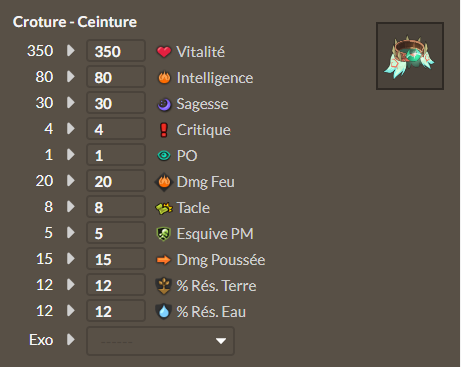Click the Tacle stat icon

(164, 208)
